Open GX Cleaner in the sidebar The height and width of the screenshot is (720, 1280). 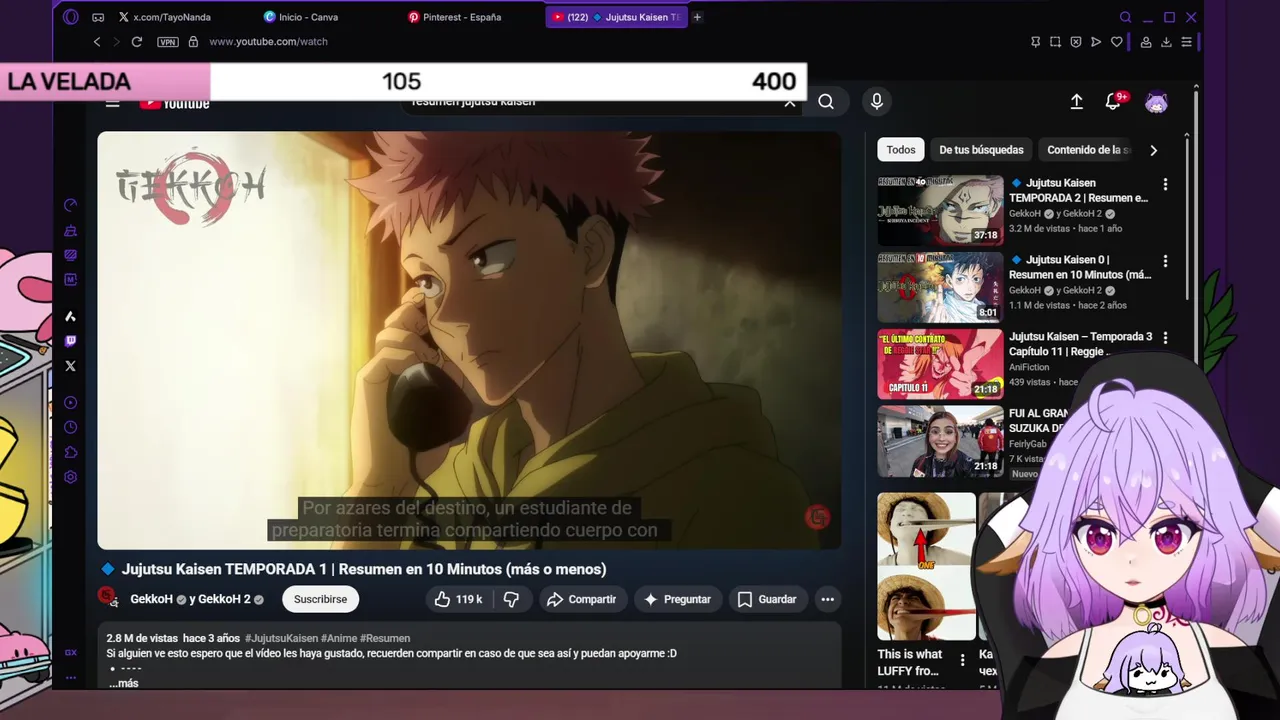[x=70, y=231]
